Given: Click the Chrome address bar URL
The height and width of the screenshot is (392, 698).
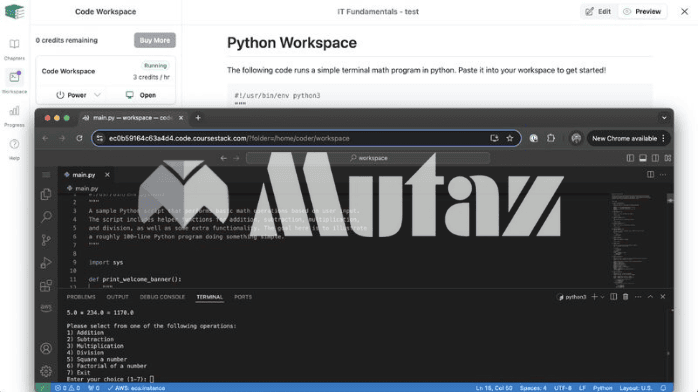Looking at the screenshot, I should point(229,138).
